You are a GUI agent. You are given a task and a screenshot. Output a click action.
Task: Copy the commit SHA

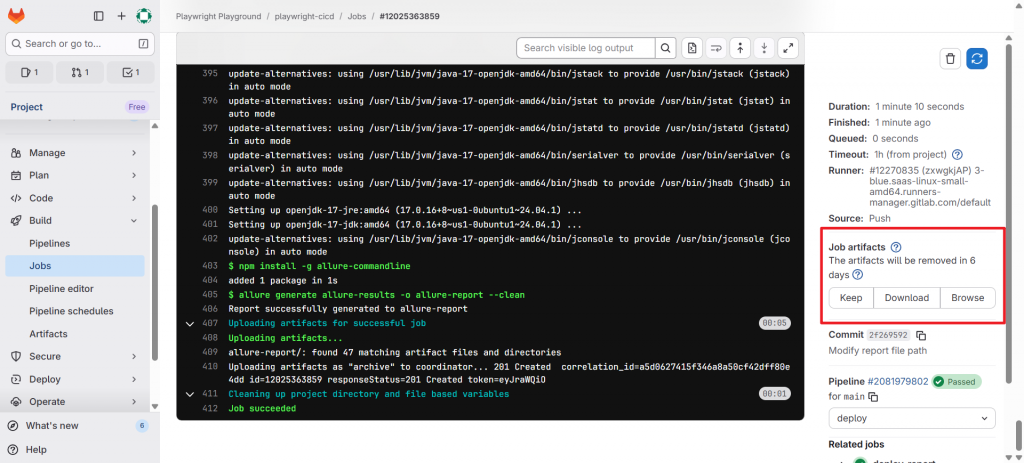921,335
